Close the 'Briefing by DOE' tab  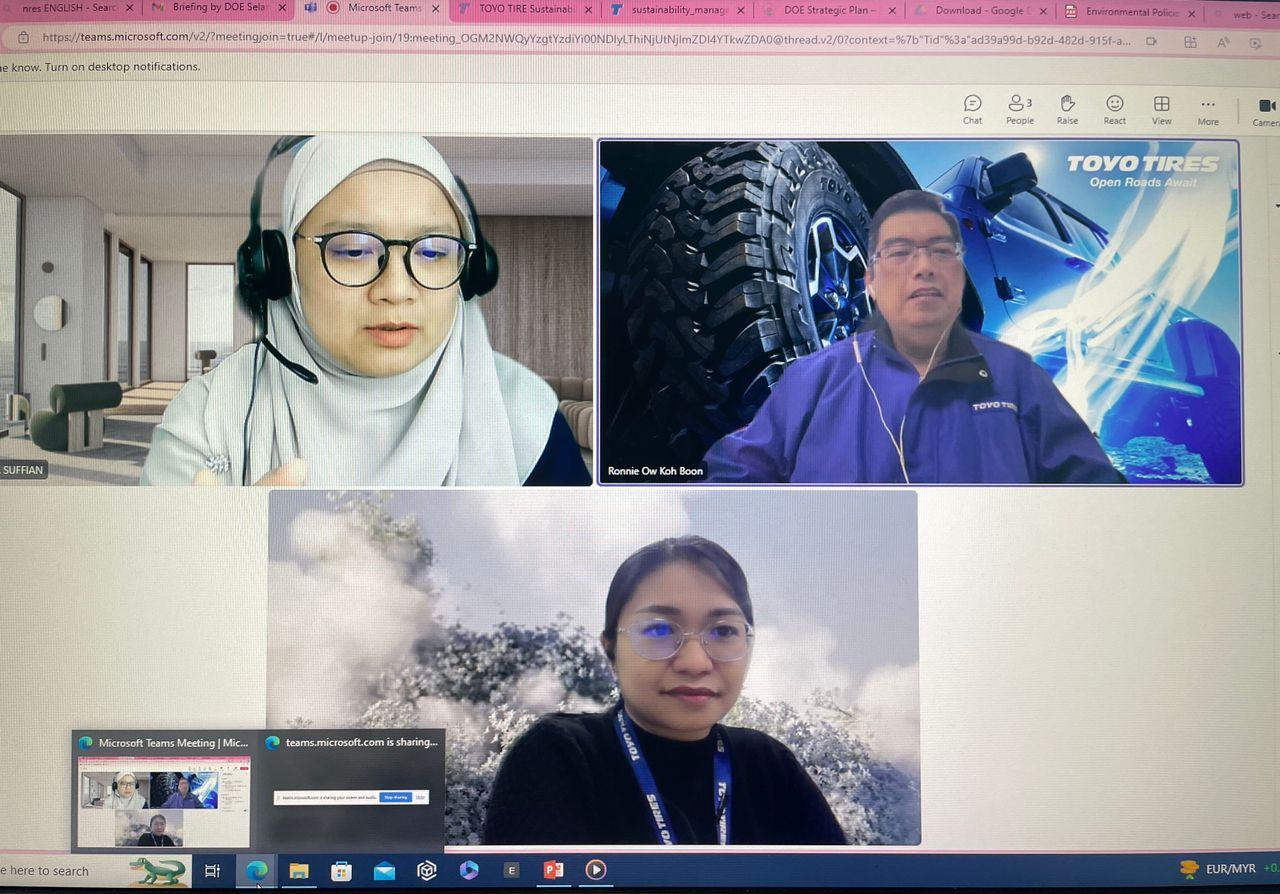click(282, 8)
